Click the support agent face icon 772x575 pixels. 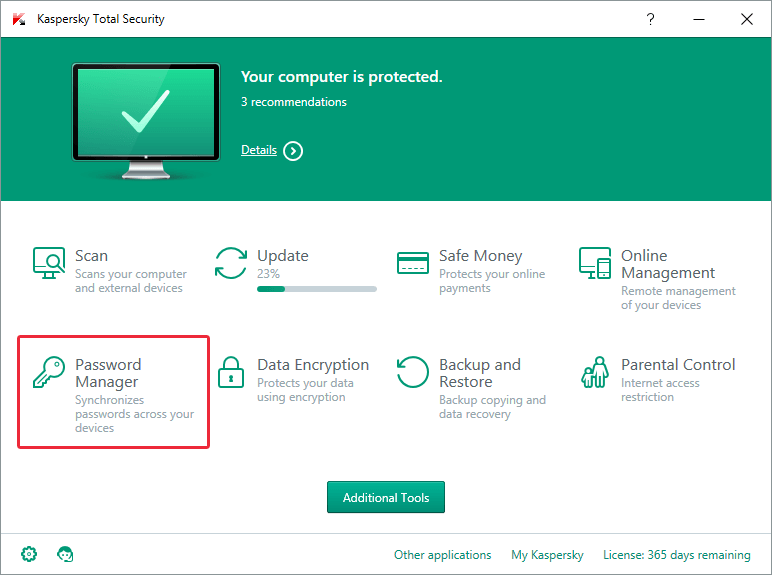click(66, 554)
